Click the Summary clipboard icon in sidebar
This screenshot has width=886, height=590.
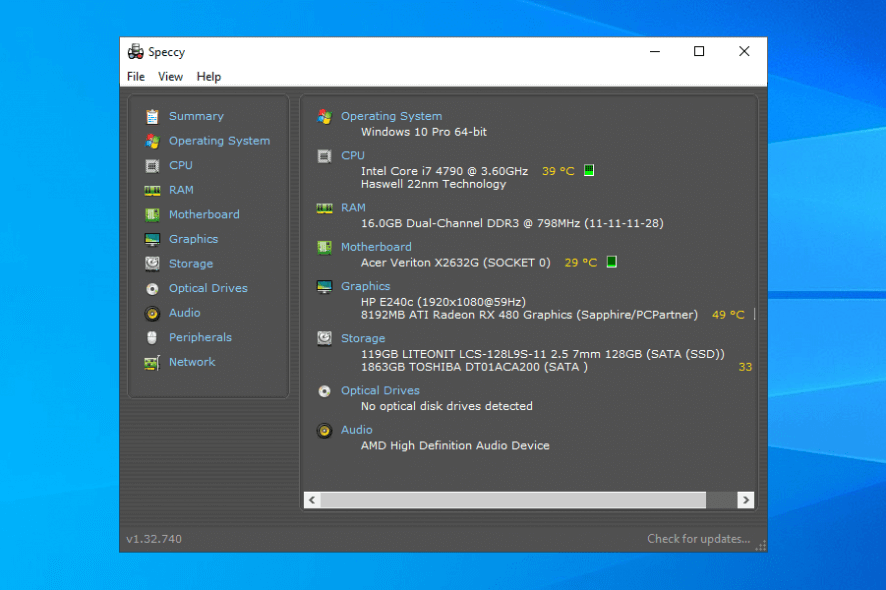pos(152,116)
